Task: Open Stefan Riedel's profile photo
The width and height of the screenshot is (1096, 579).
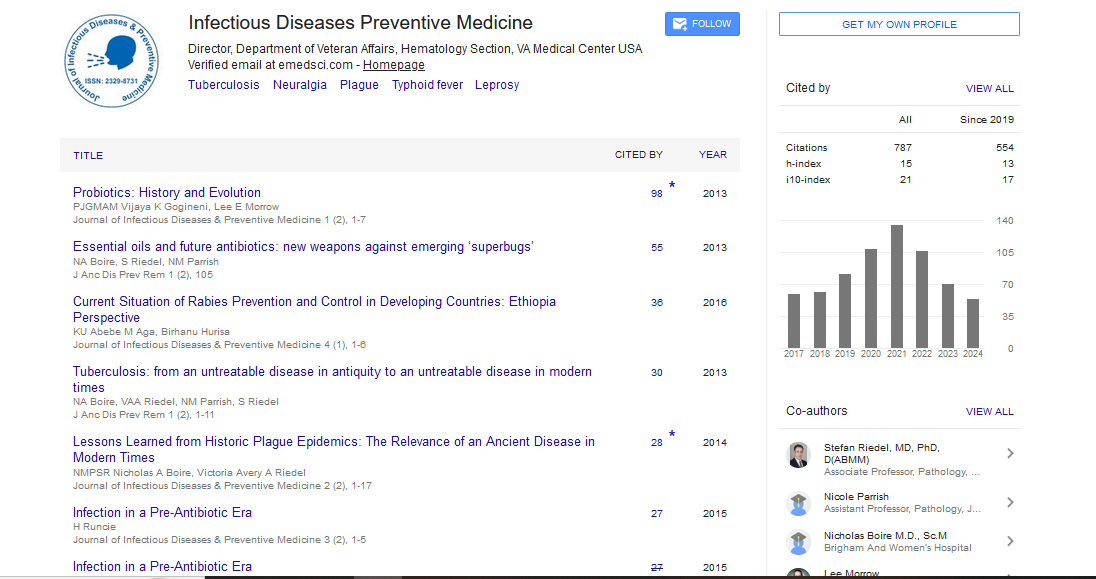Action: coord(798,455)
